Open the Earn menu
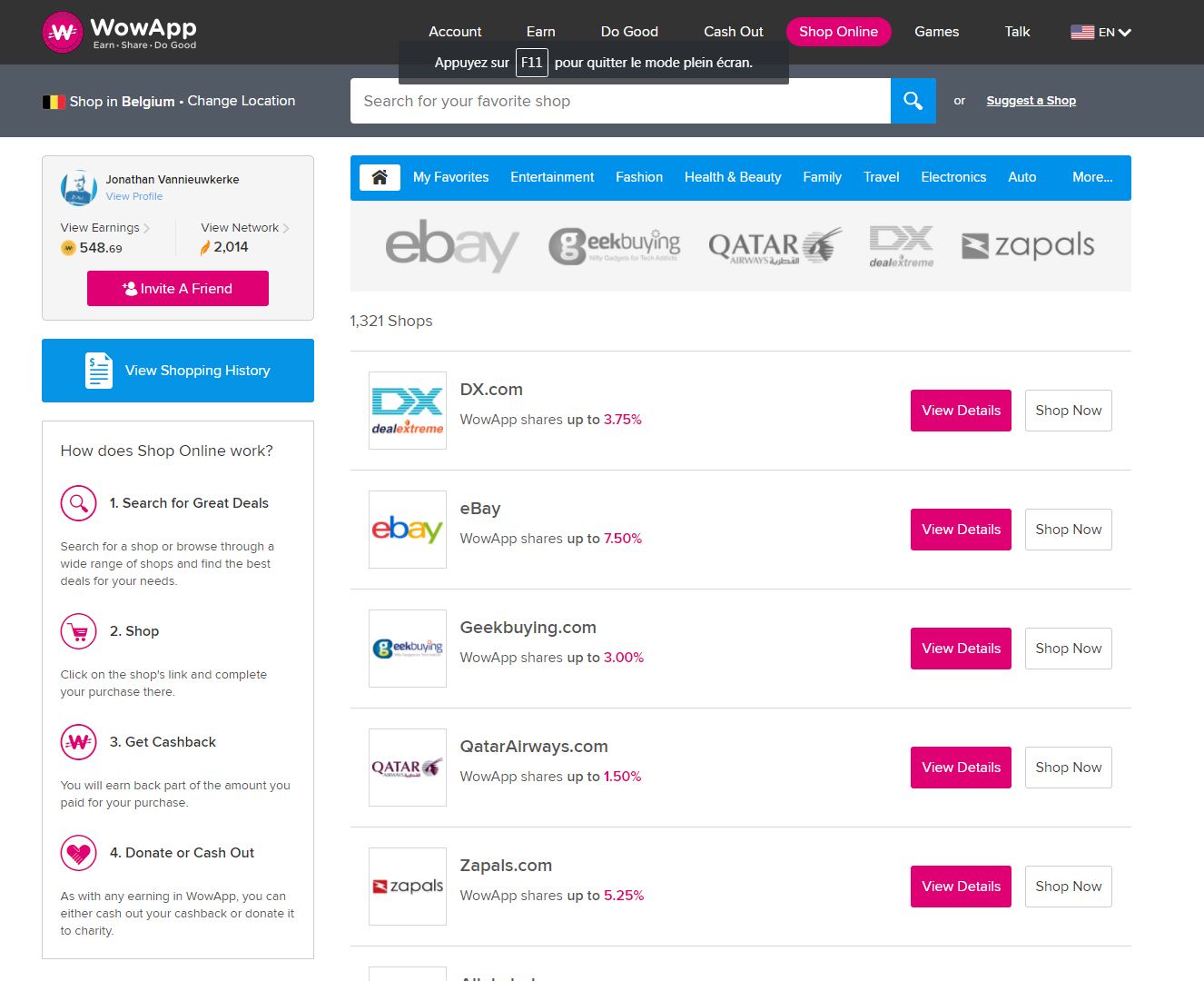This screenshot has width=1204, height=981. point(541,32)
